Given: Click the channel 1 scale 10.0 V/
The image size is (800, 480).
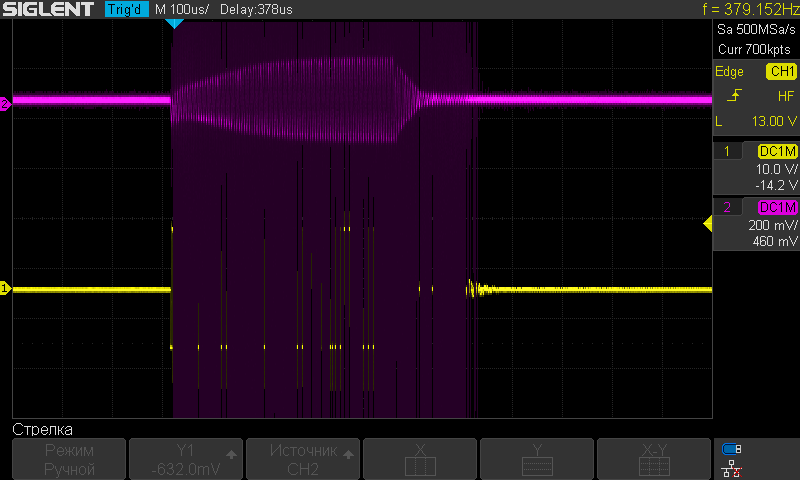Looking at the screenshot, I should [776, 169].
